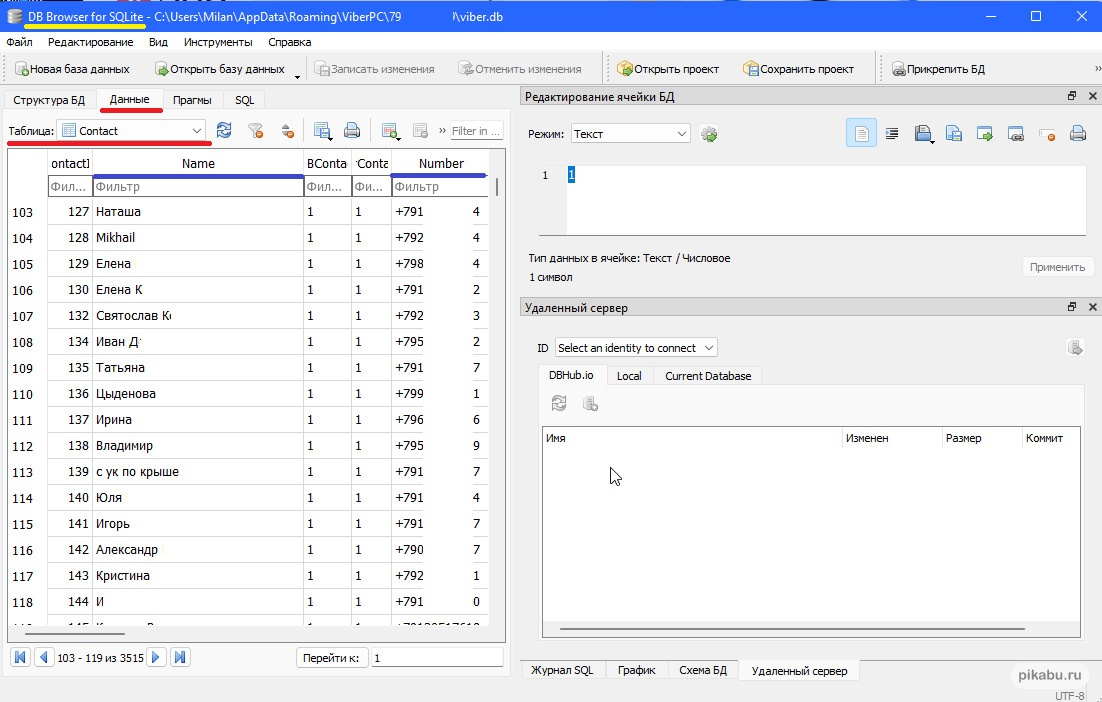Go to previous record page button

pyautogui.click(x=44, y=657)
